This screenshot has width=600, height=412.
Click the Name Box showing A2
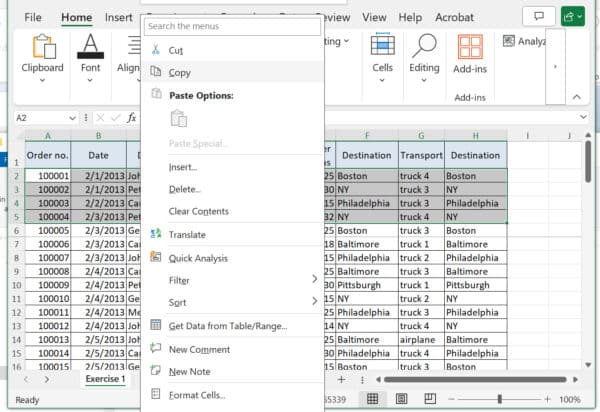[41, 118]
